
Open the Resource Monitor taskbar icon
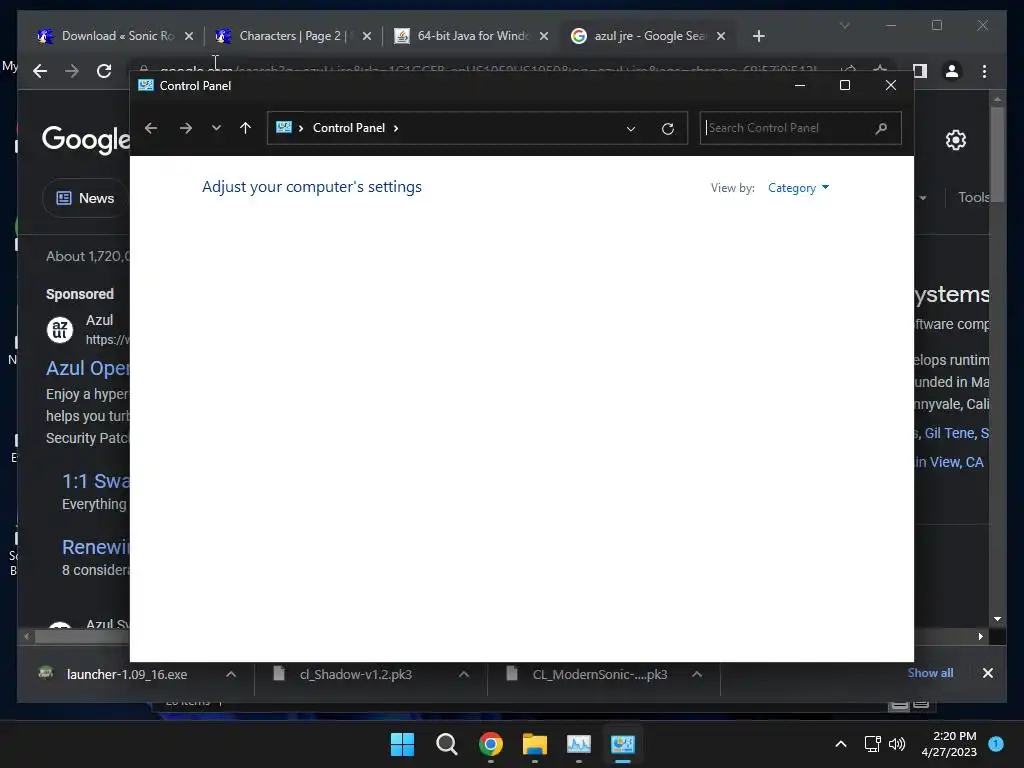(x=579, y=744)
